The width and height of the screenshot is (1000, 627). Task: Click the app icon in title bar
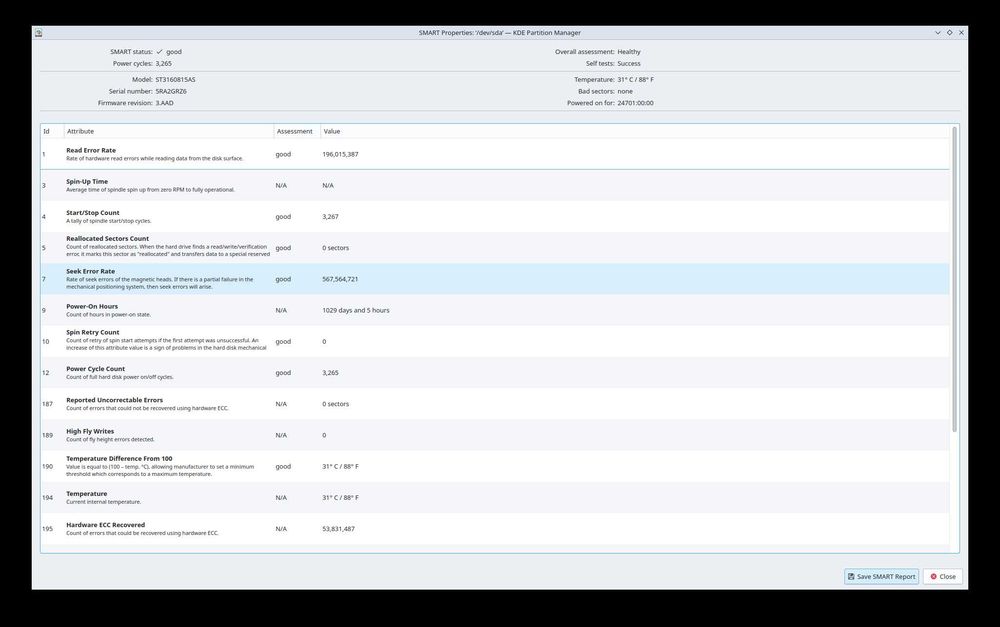tap(38, 33)
